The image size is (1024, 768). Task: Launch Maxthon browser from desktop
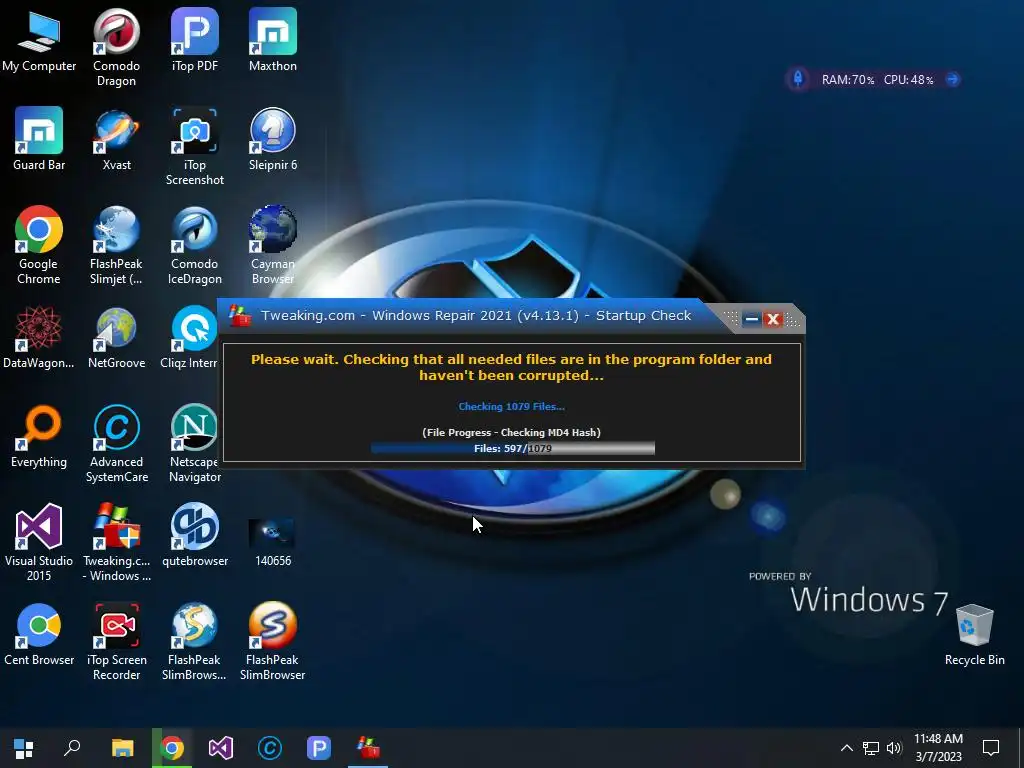[273, 40]
